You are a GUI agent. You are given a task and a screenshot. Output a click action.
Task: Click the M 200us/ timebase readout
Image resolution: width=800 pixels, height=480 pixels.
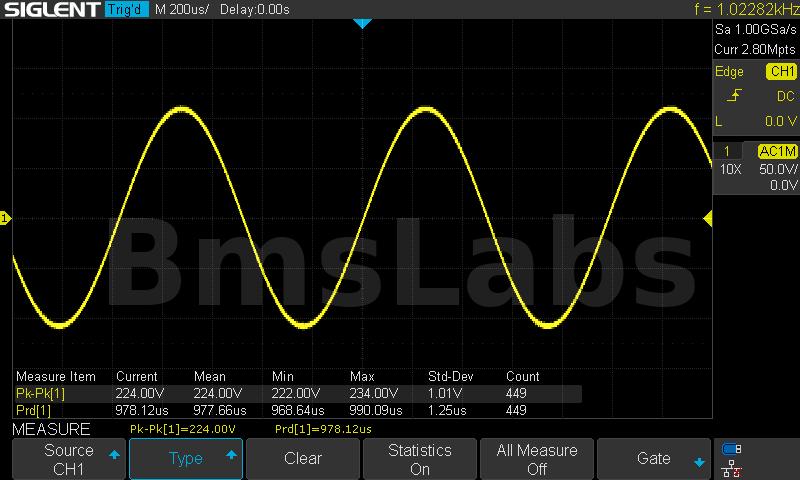click(x=182, y=10)
